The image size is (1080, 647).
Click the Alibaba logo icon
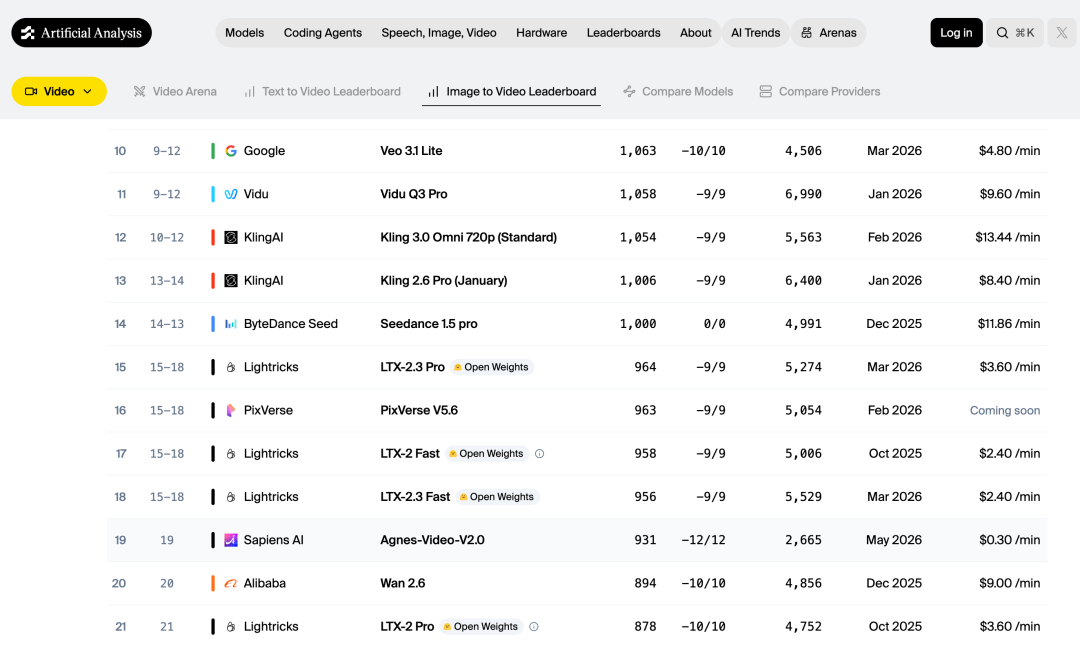(231, 584)
